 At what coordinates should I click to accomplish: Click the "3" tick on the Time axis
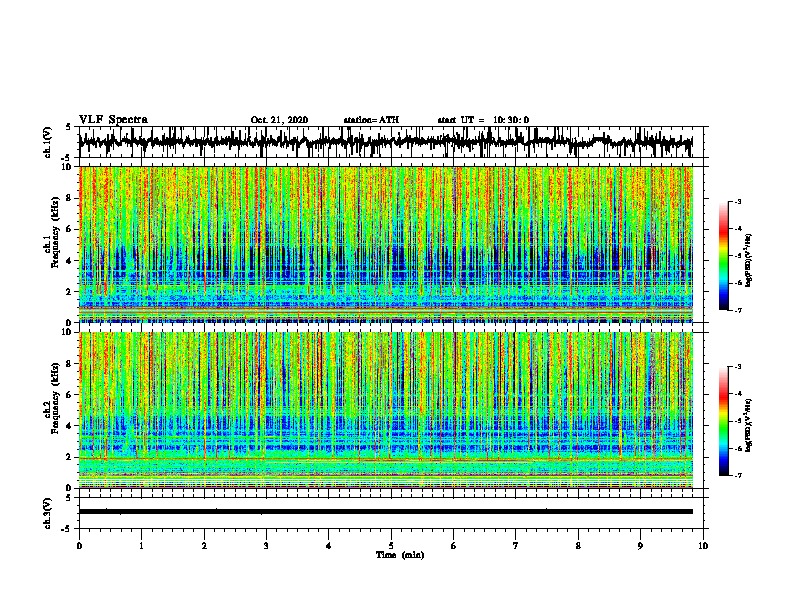point(266,546)
